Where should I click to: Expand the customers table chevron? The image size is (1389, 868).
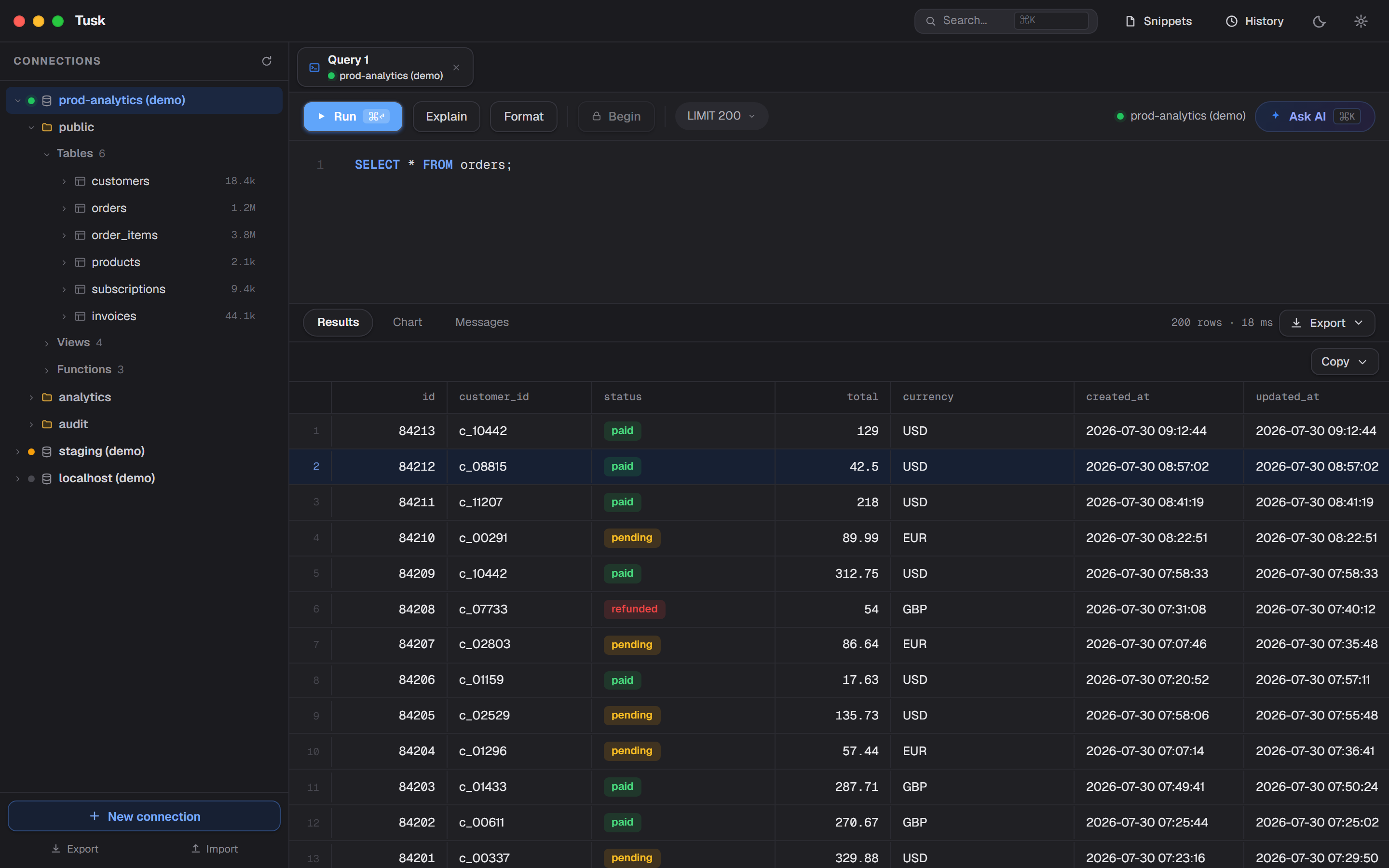64,181
